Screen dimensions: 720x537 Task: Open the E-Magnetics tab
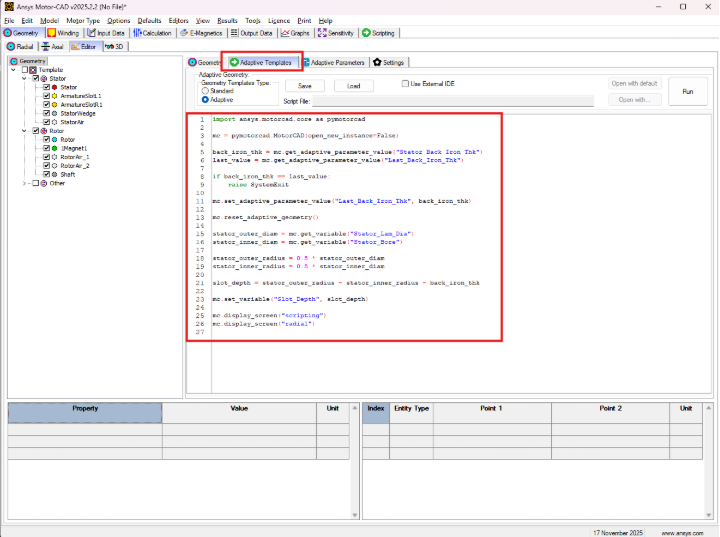pos(201,33)
